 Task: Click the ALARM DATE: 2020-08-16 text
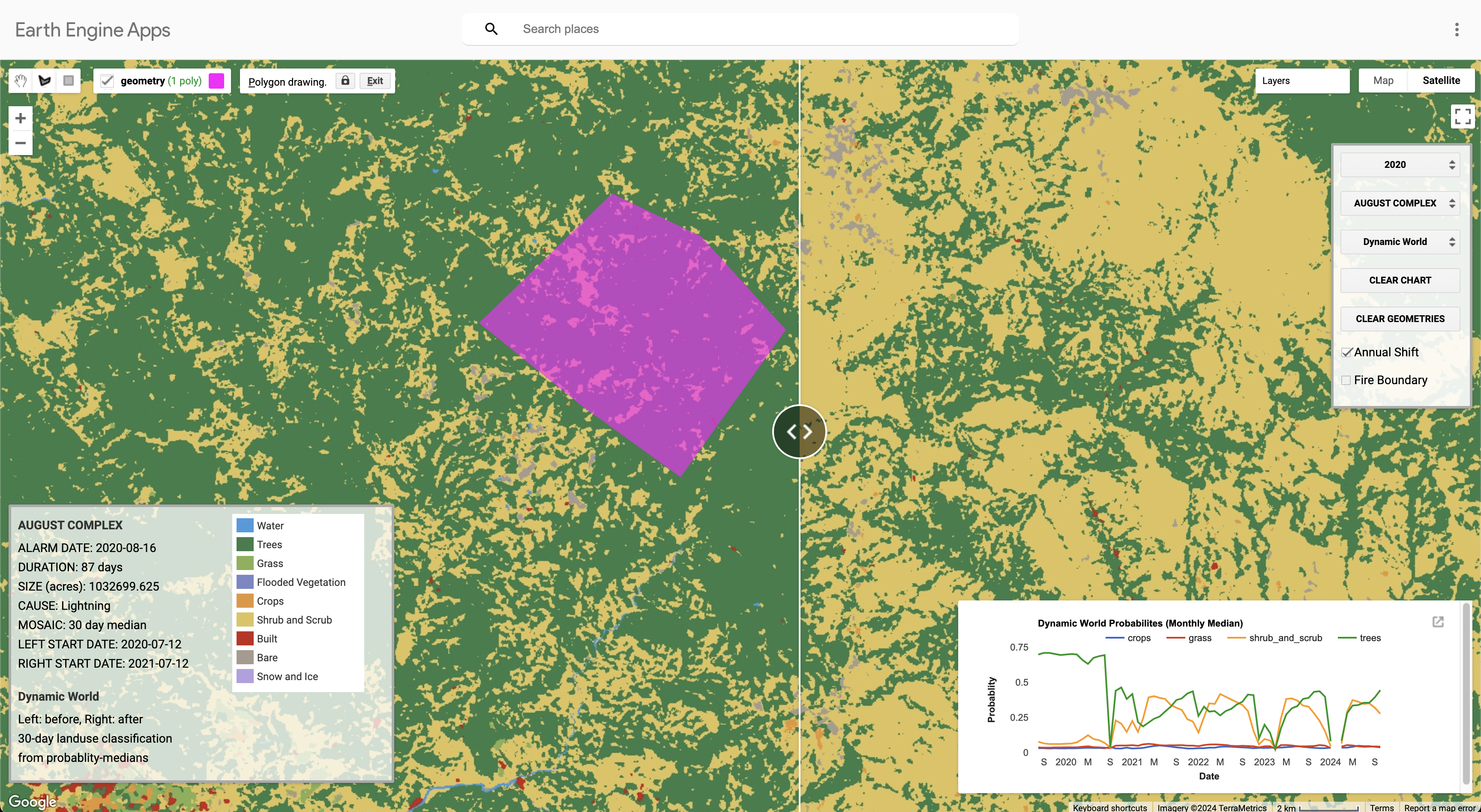(87, 548)
